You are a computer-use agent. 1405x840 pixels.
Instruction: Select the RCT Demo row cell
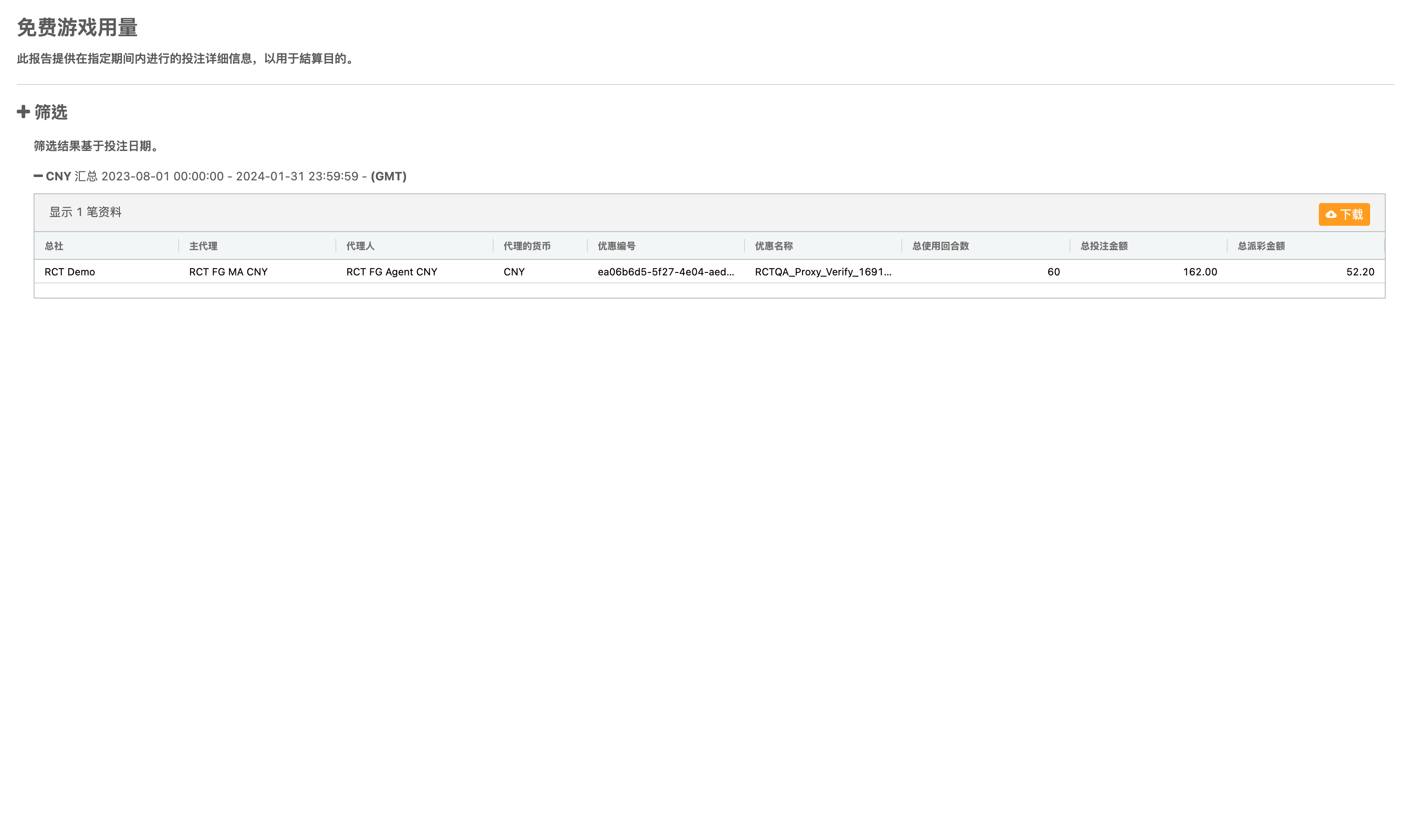(70, 272)
